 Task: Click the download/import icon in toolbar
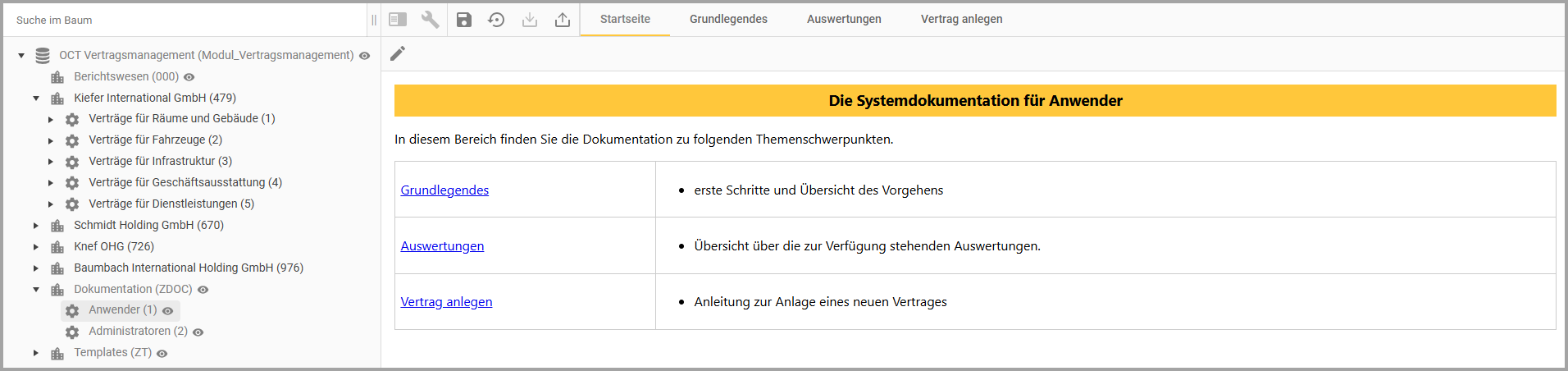tap(530, 20)
